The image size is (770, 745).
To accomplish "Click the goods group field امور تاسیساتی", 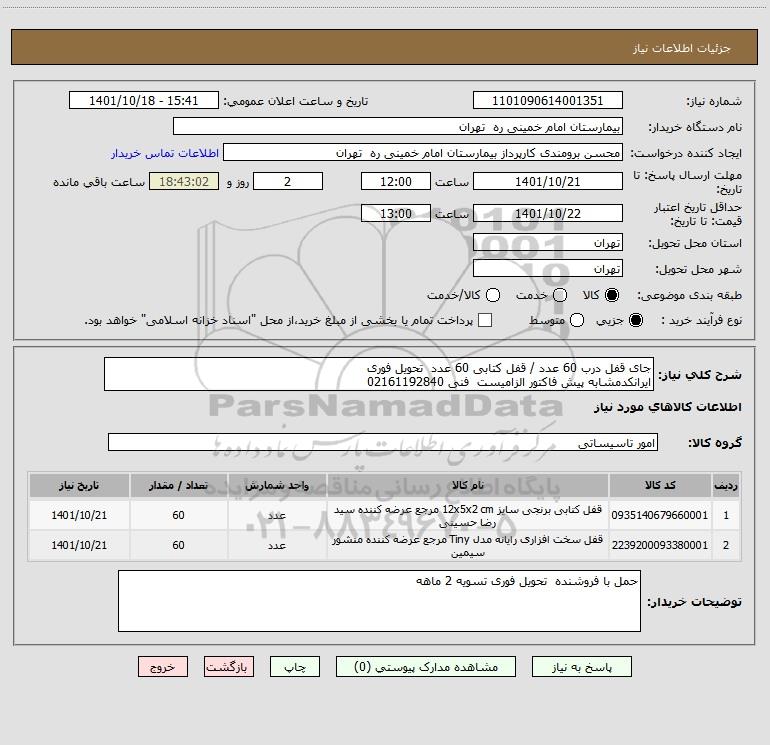I will coord(383,442).
